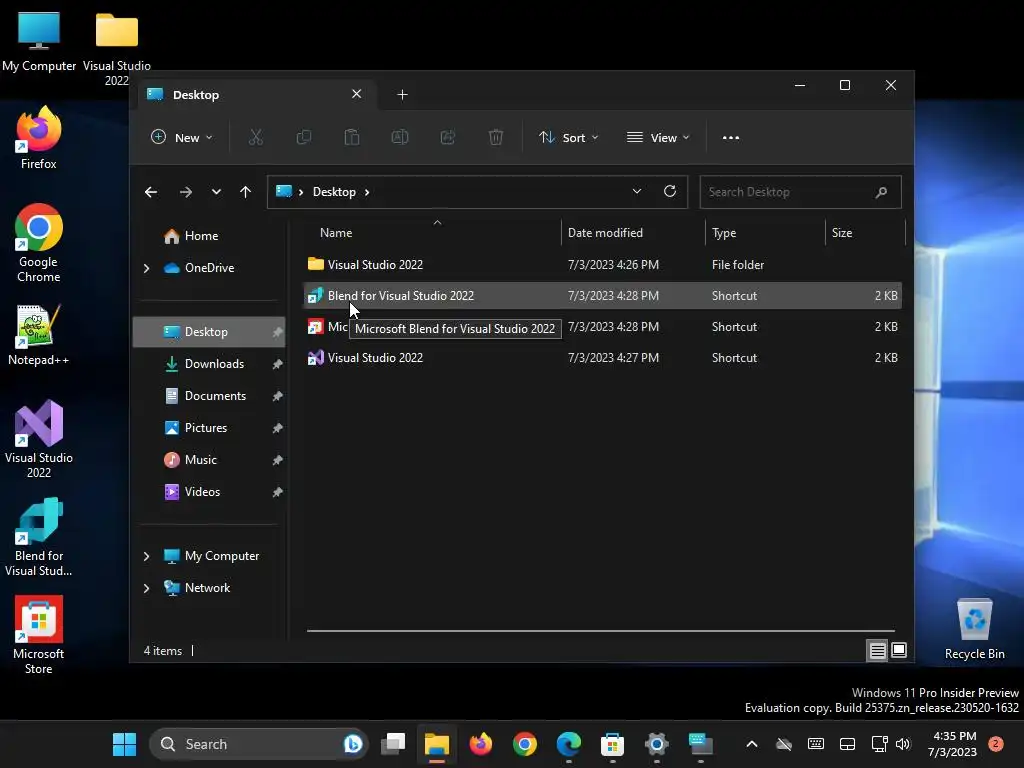Screen dimensions: 1024x768
Task: Click the search magnifier in Search Desktop
Action: [881, 192]
